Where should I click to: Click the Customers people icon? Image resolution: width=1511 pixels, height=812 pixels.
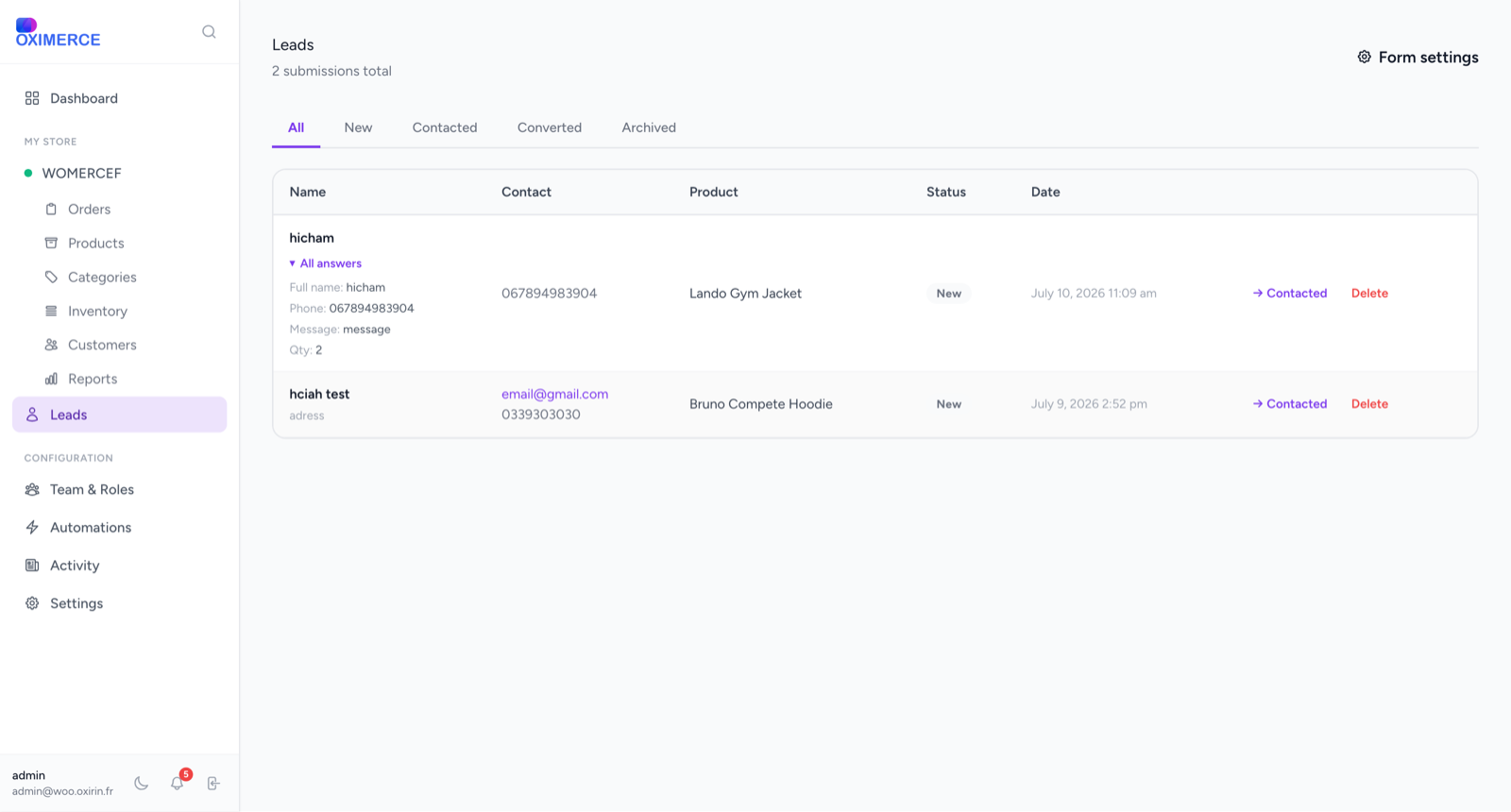coord(51,345)
